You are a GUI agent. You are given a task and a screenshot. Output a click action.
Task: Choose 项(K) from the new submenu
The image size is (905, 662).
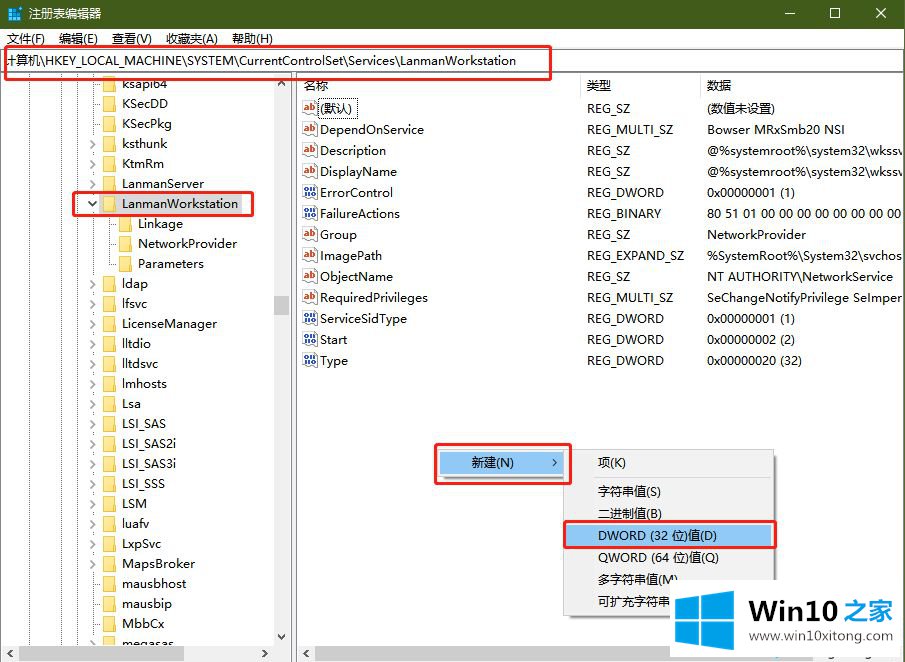coord(668,462)
